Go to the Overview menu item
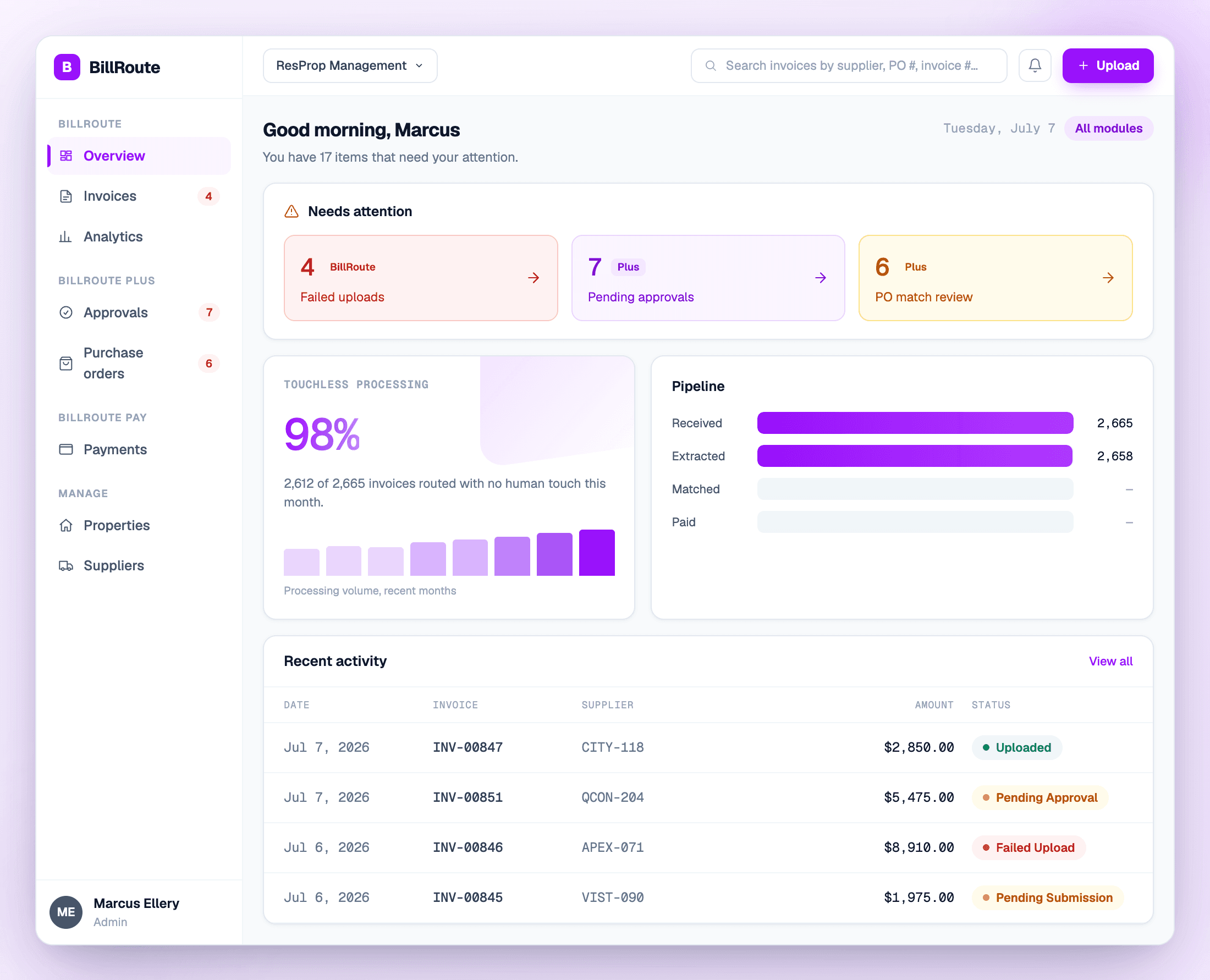Screen dimensions: 1210x980 [140, 156]
